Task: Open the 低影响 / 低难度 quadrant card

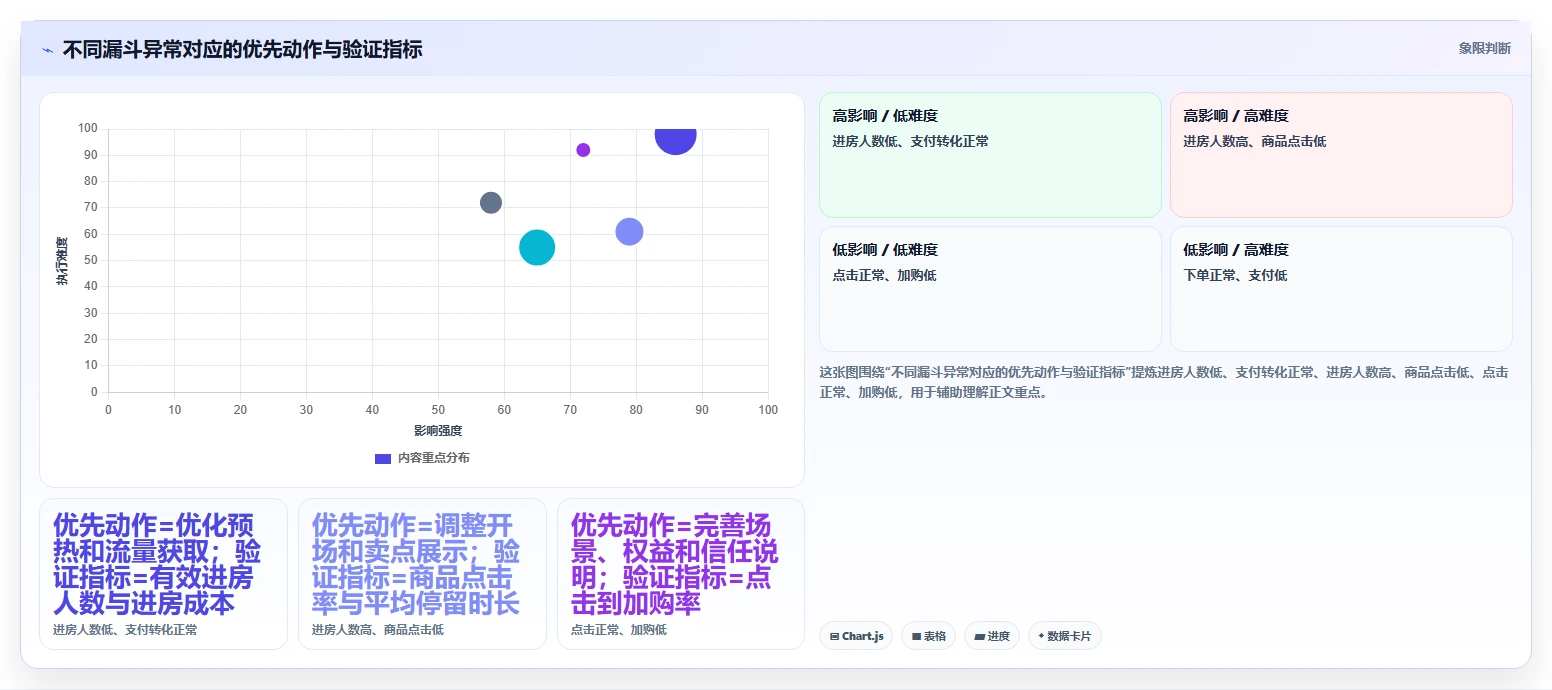Action: pyautogui.click(x=990, y=289)
